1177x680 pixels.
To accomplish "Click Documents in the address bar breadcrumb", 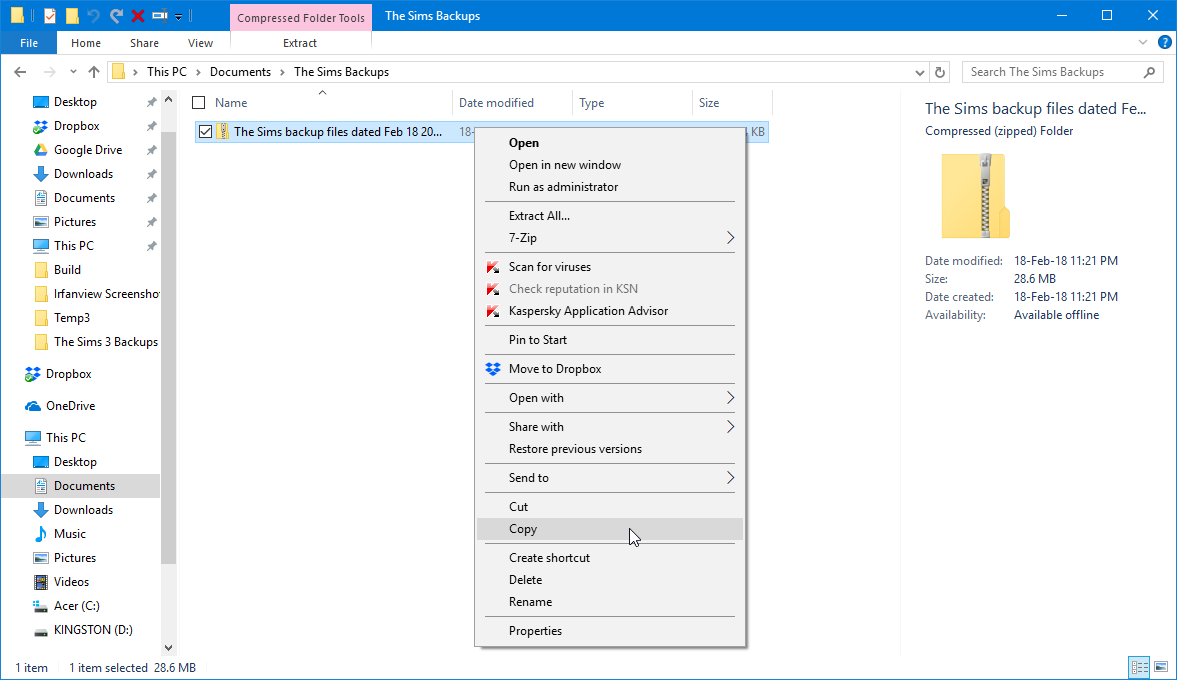I will pos(240,72).
